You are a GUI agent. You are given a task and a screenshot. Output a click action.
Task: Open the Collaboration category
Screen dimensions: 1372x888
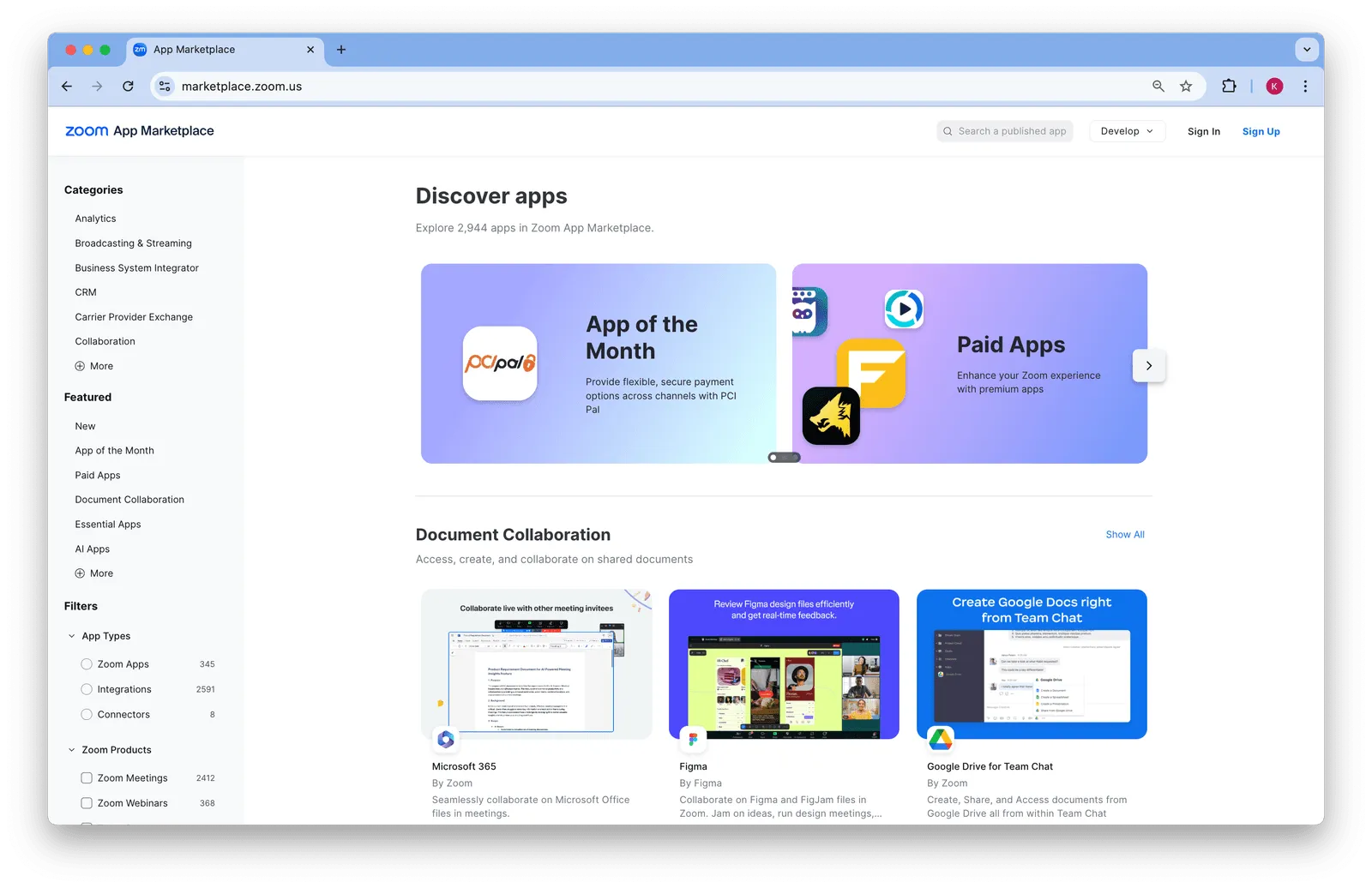(105, 341)
